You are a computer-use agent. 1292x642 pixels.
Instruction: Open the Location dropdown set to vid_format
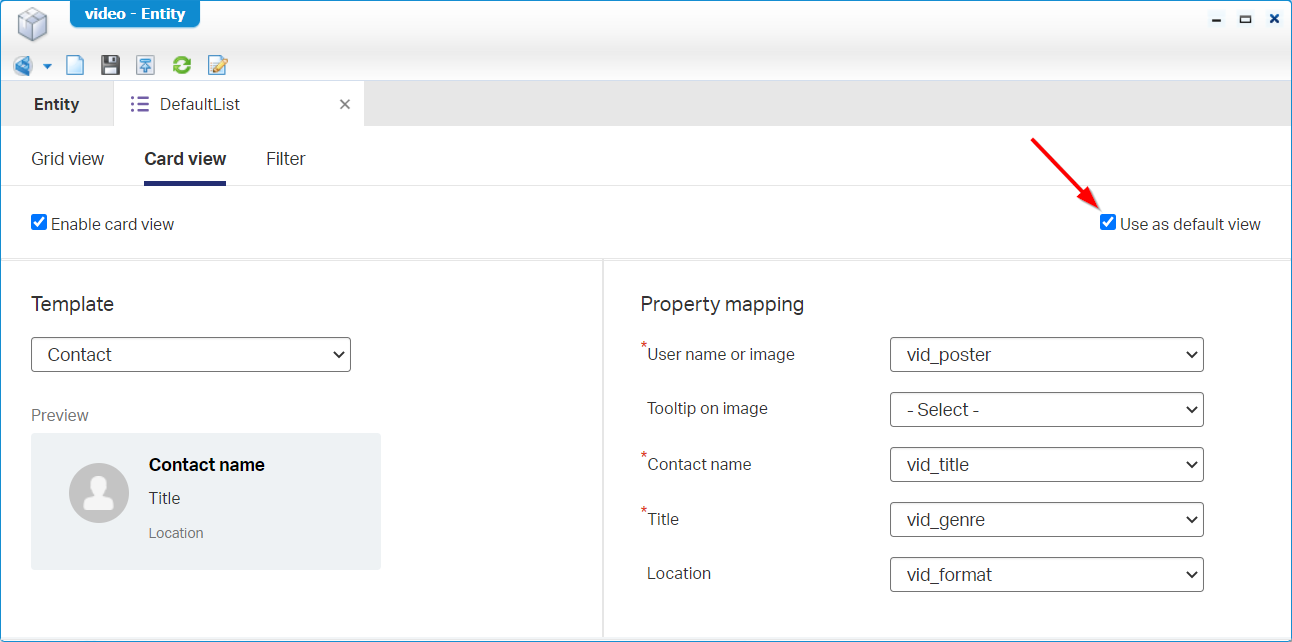tap(1046, 575)
